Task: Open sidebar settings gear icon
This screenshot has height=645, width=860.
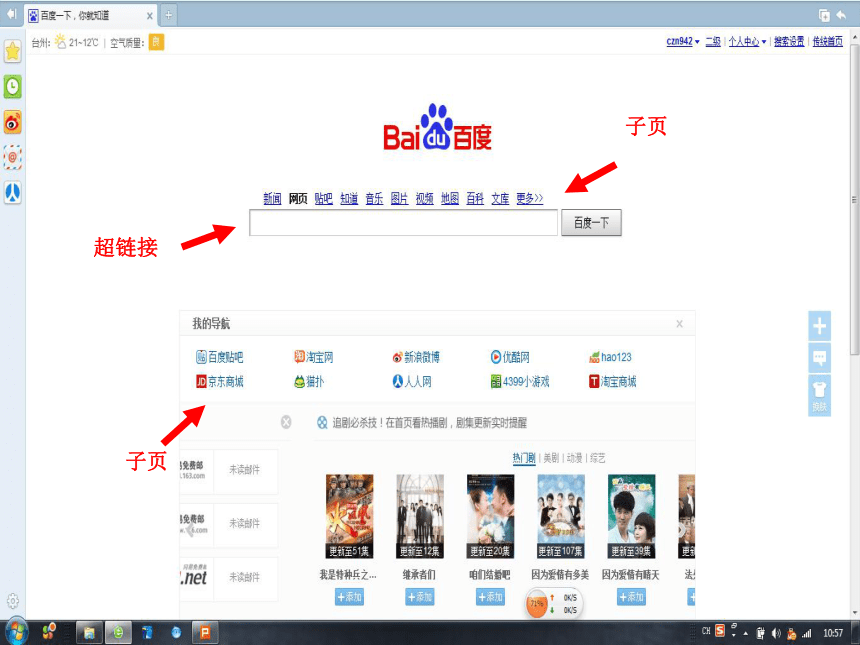Action: click(x=13, y=601)
